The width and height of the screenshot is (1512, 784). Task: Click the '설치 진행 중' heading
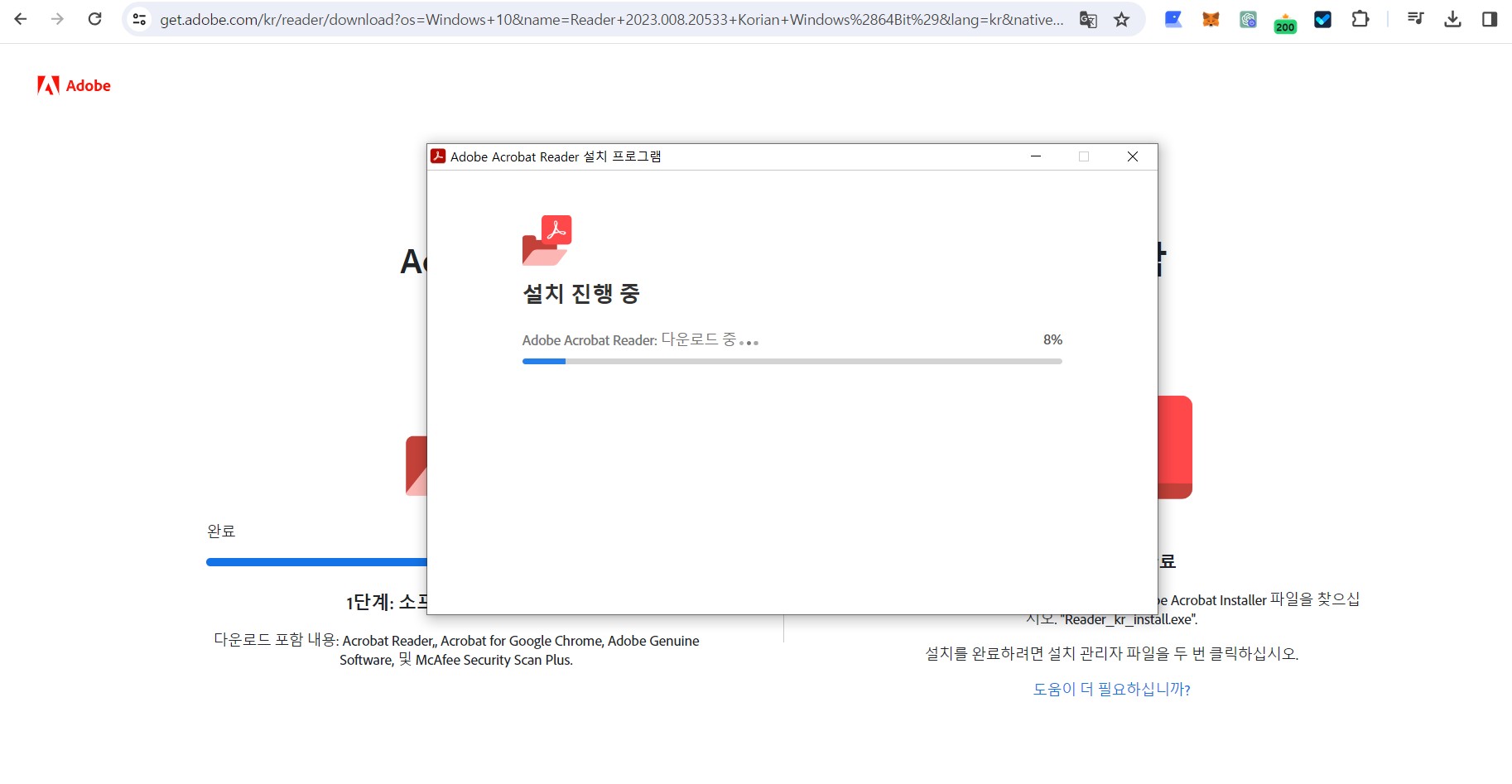(581, 293)
